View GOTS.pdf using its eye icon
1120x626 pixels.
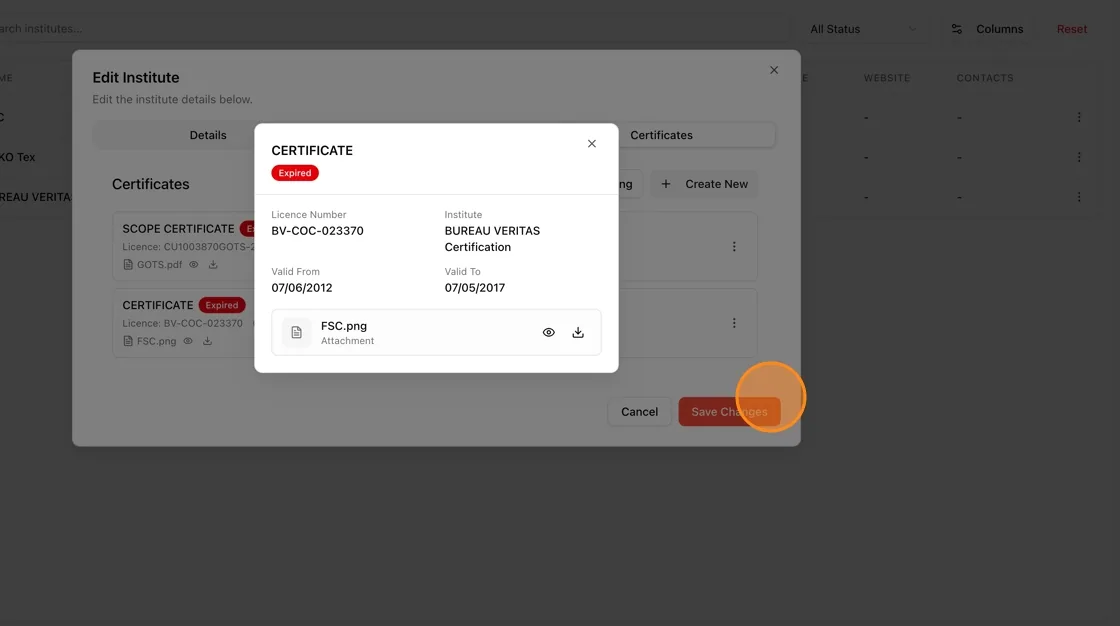194,264
